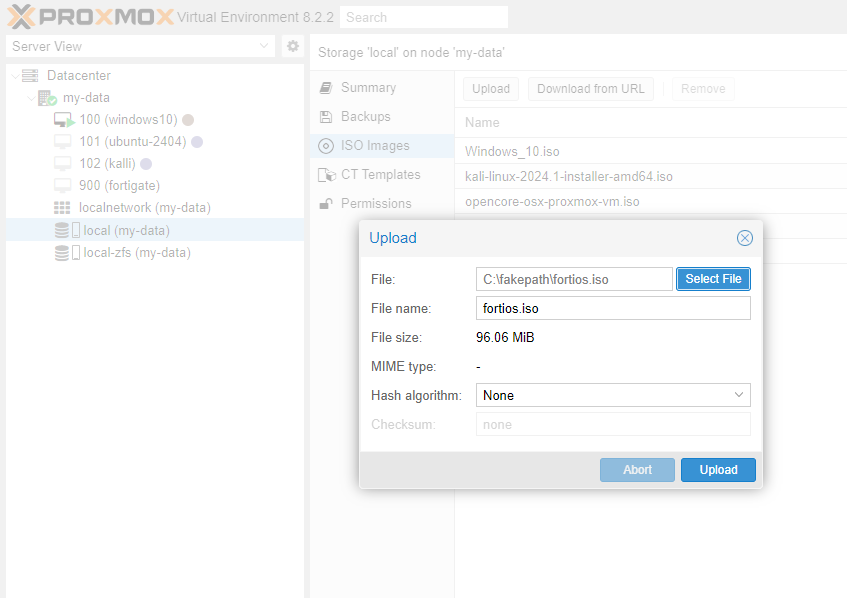Confirm with the dialog's Upload button

[718, 470]
